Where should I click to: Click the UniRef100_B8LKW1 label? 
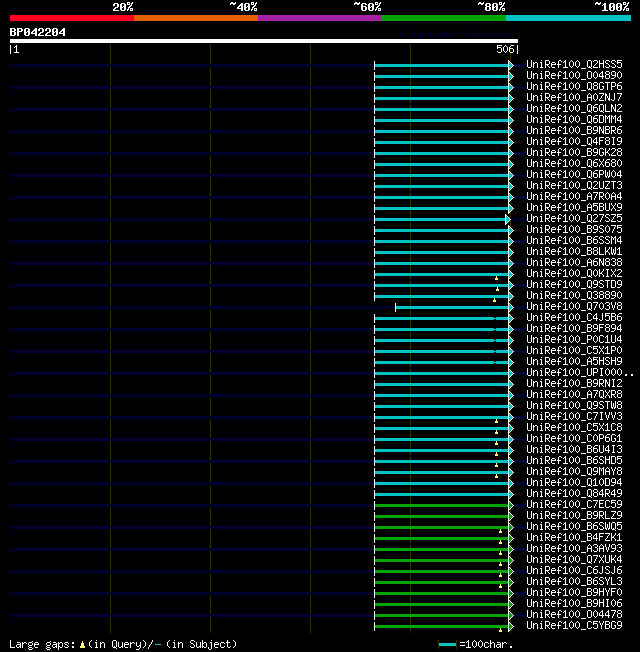click(574, 252)
